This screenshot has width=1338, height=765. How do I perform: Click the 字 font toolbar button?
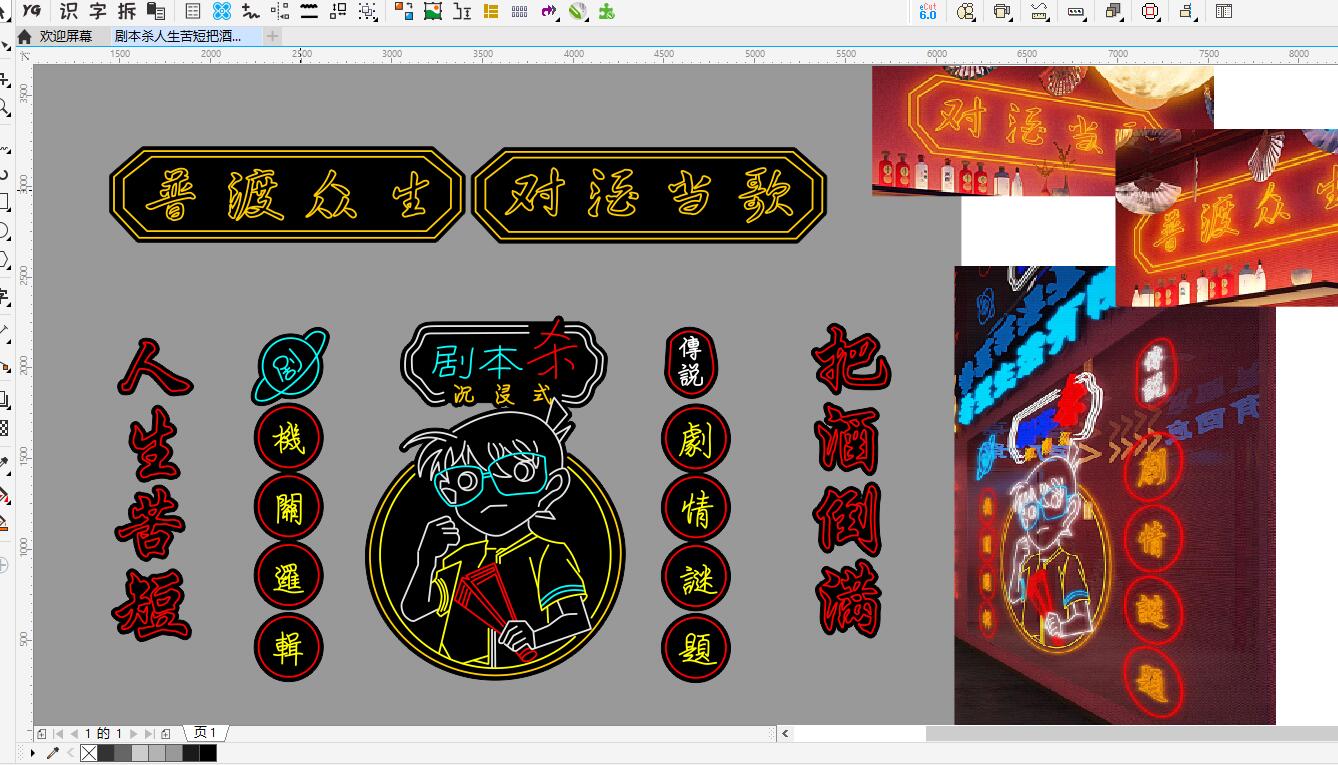97,11
